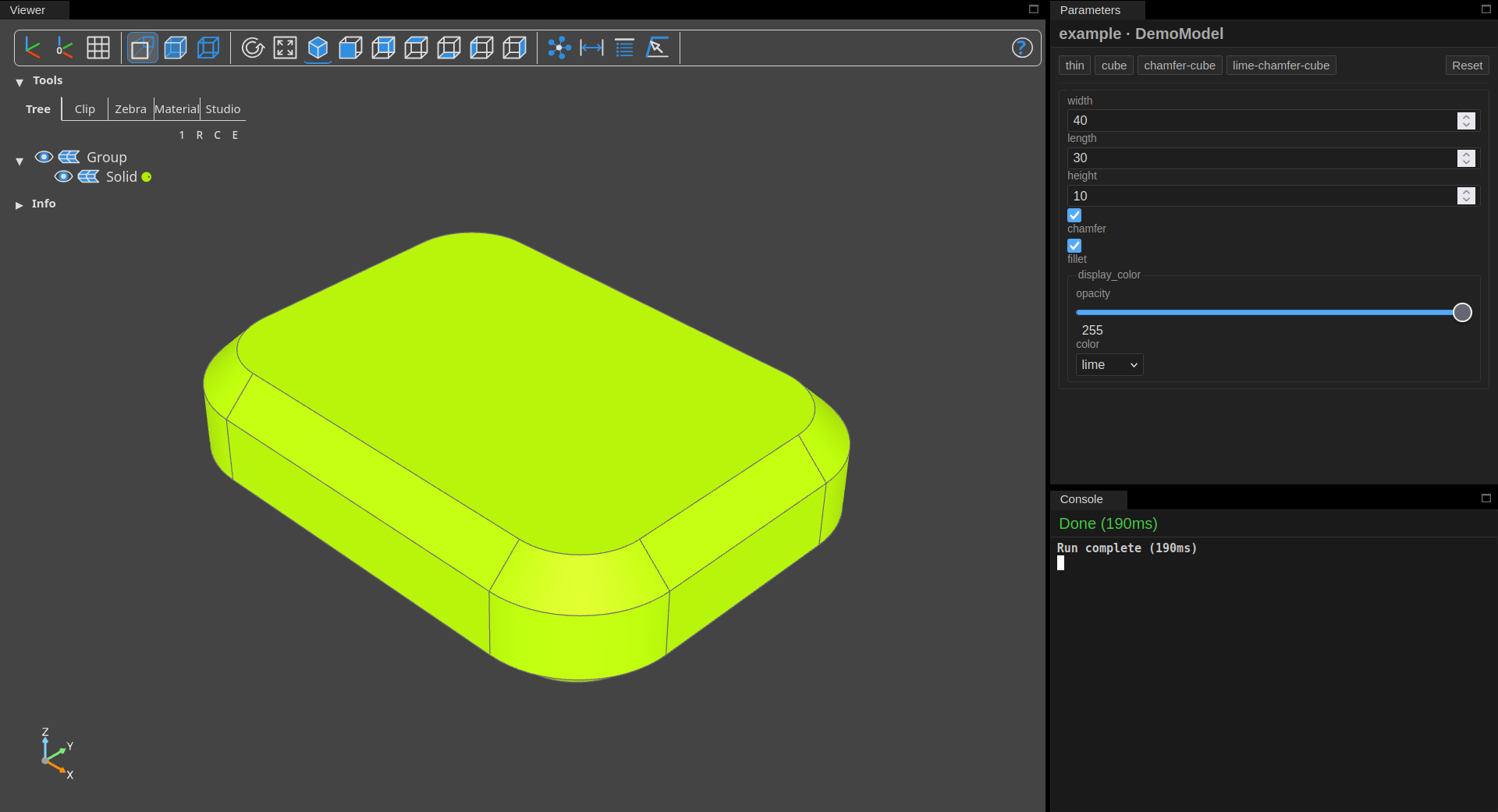Apply the lime-chamfer-cube preset

[1280, 66]
